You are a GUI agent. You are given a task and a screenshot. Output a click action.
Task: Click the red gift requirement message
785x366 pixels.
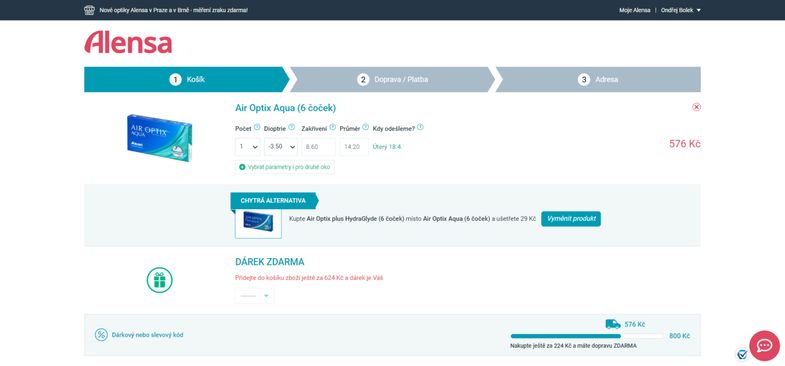point(309,277)
